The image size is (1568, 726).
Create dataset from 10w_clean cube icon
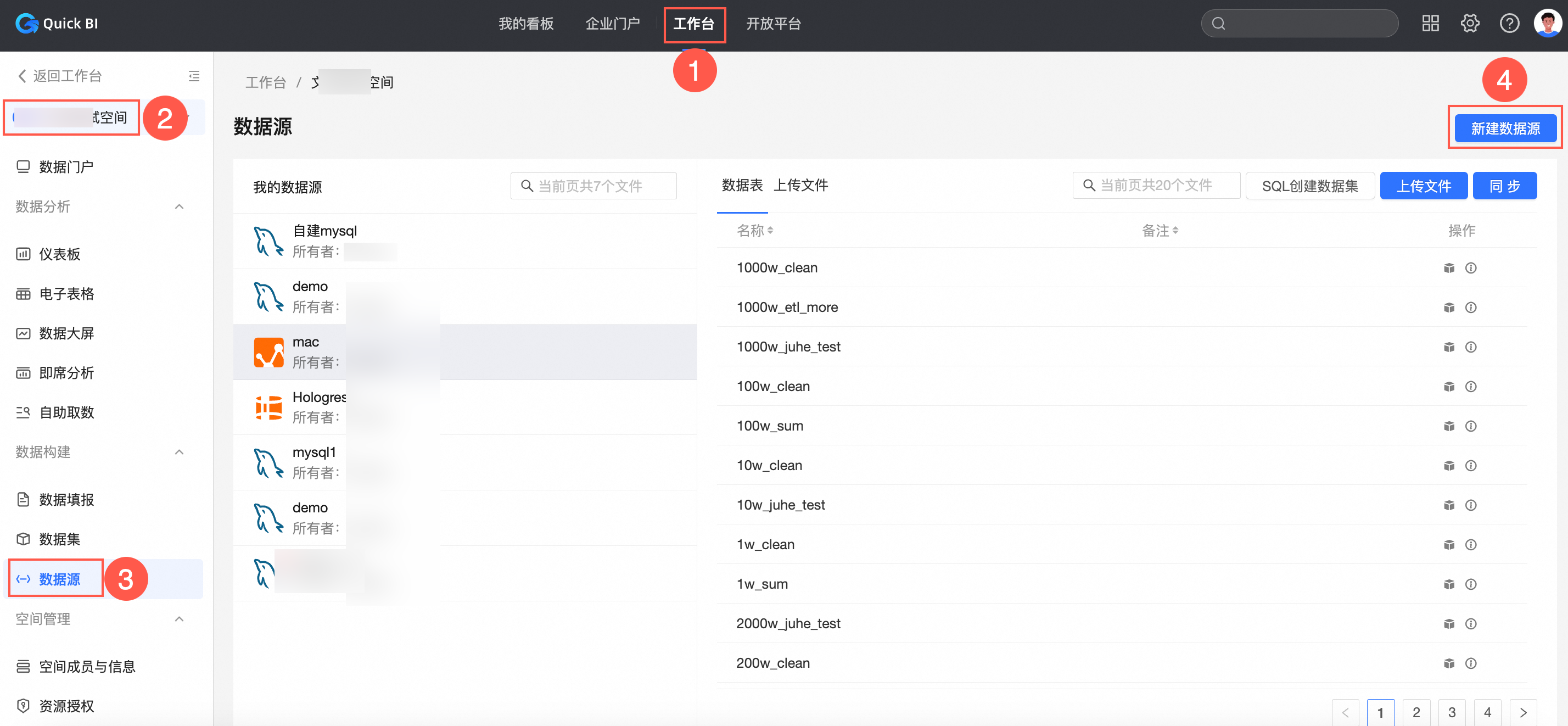tap(1449, 466)
